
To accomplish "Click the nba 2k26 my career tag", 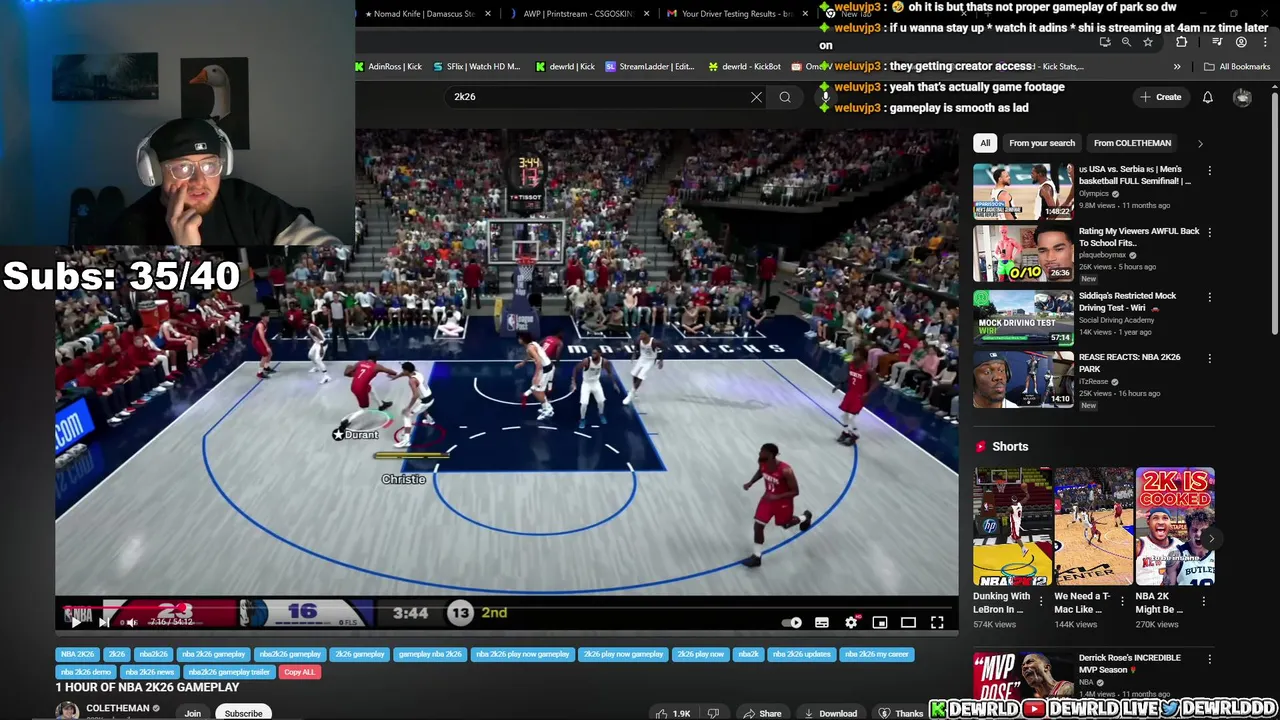I will click(x=876, y=654).
